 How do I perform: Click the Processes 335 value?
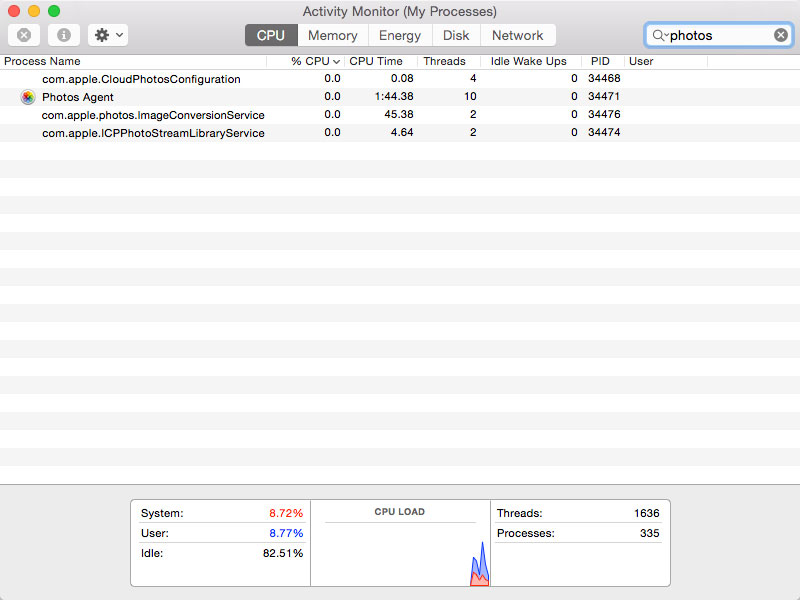(x=649, y=533)
